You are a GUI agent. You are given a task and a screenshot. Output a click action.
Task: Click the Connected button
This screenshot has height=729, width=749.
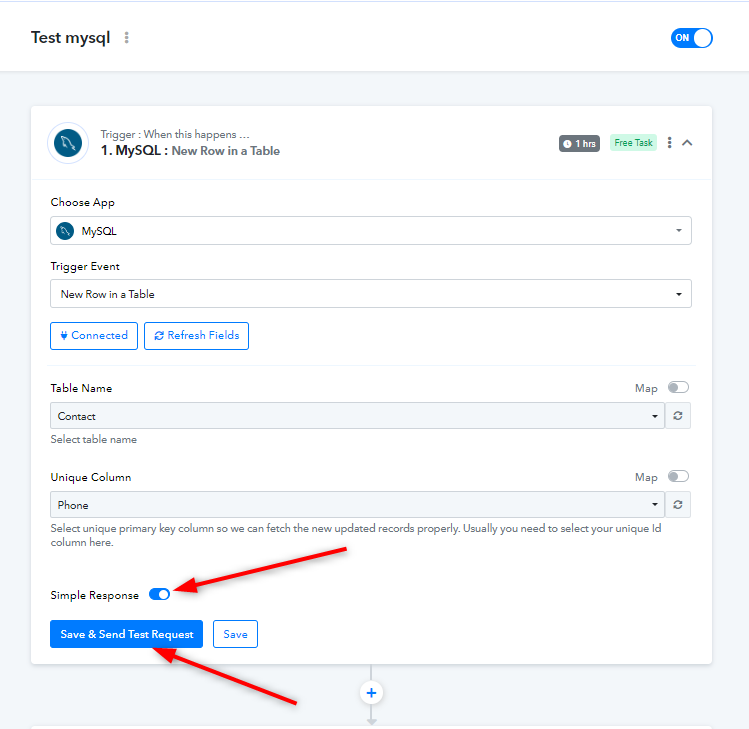click(94, 336)
